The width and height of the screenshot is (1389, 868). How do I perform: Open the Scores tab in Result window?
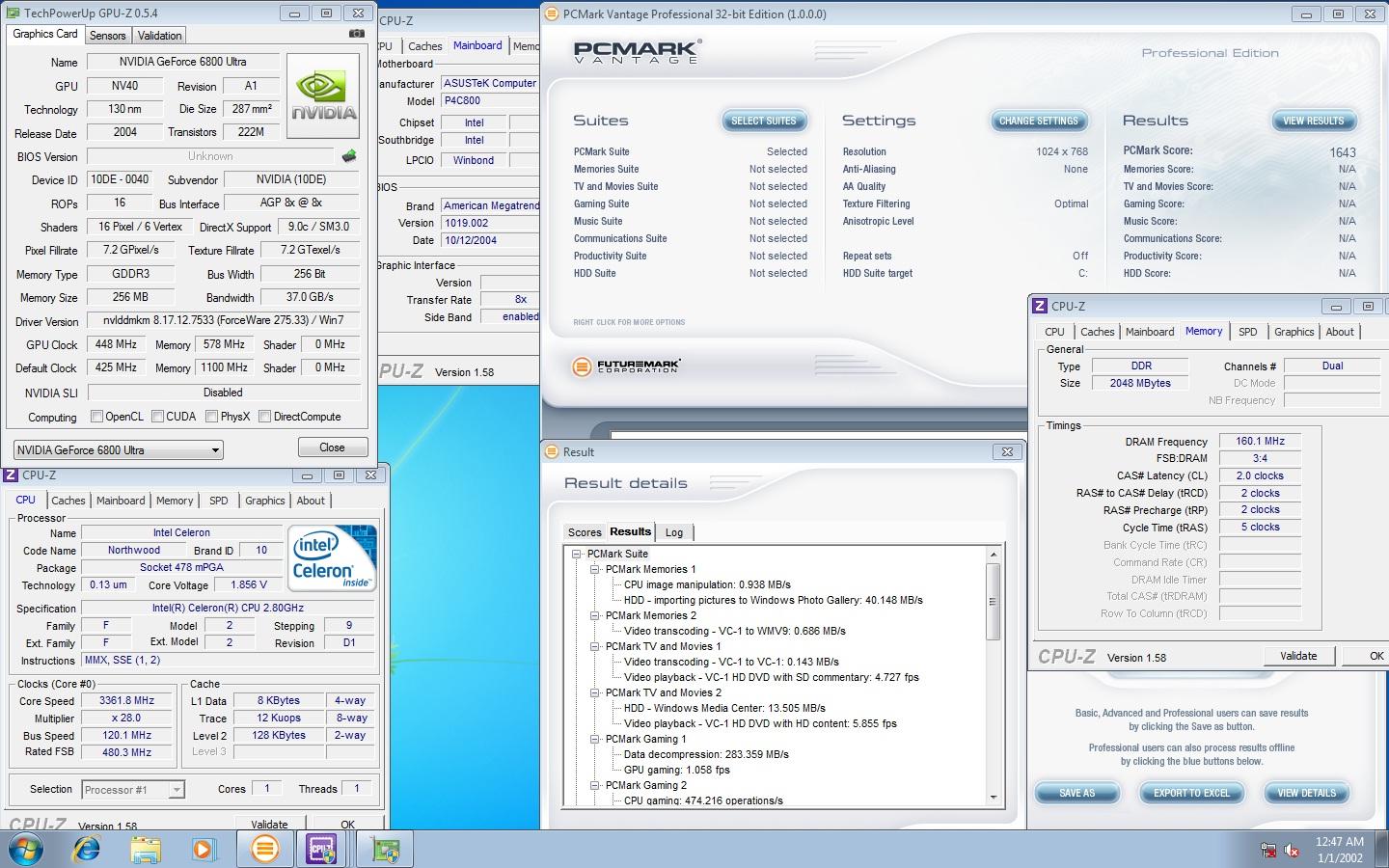click(x=585, y=532)
